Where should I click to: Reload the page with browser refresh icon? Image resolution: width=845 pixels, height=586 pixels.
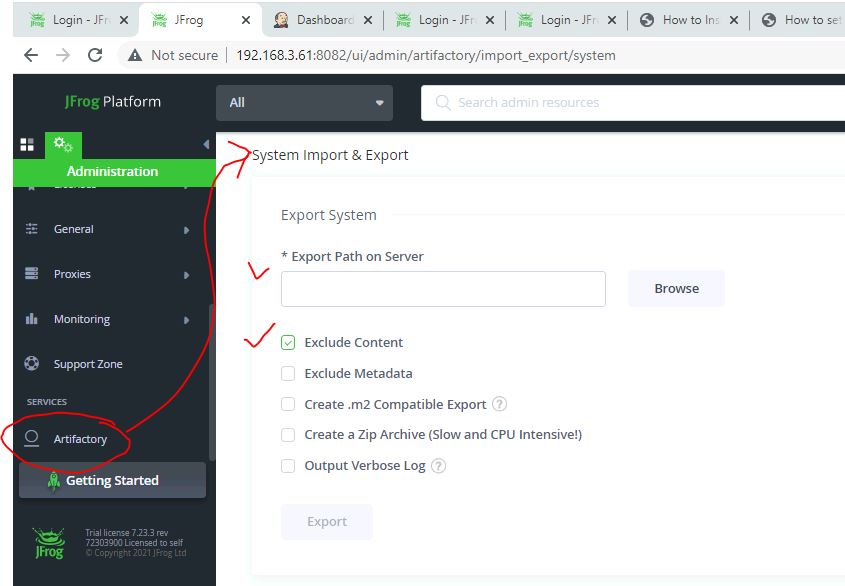[95, 55]
